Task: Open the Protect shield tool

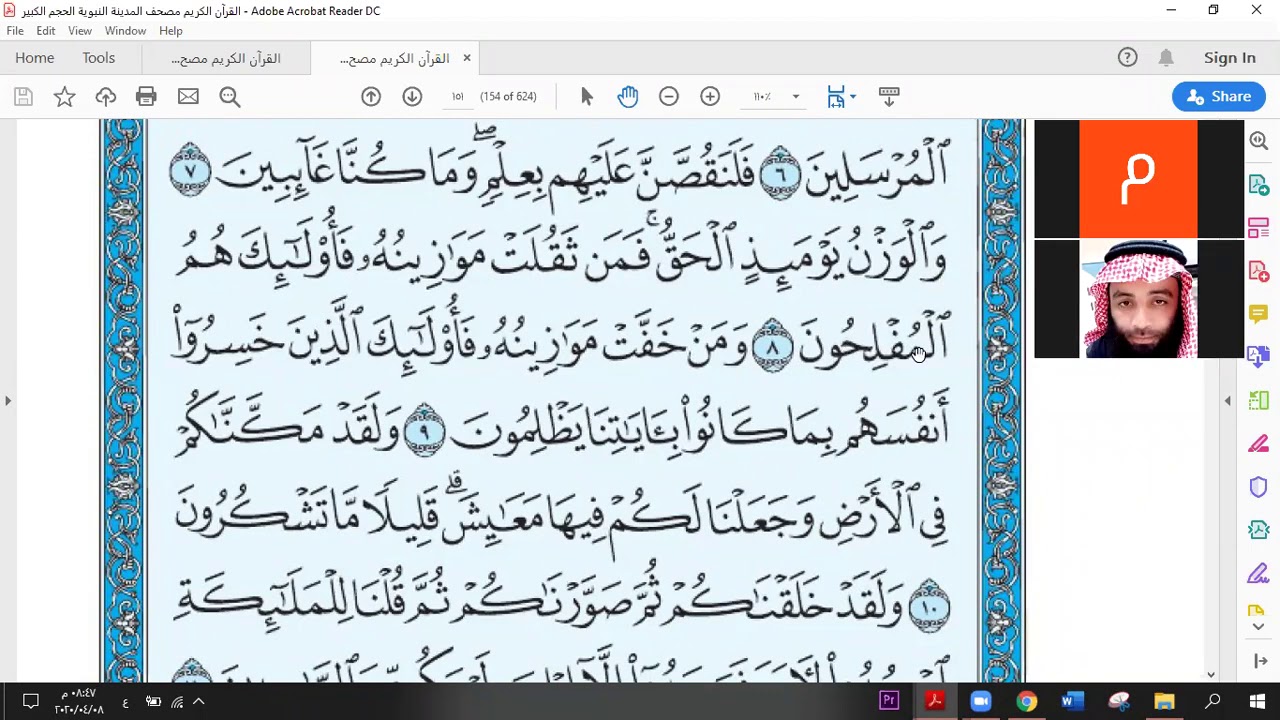Action: tap(1259, 487)
